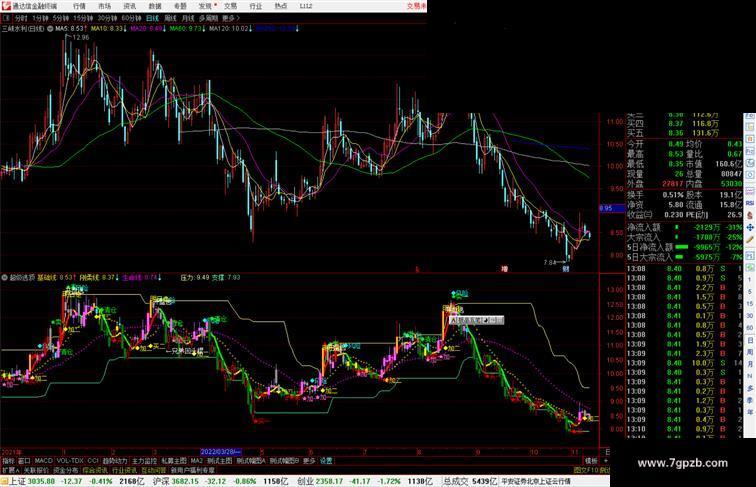
Task: Open the 行业资讯 tab
Action: tap(124, 470)
